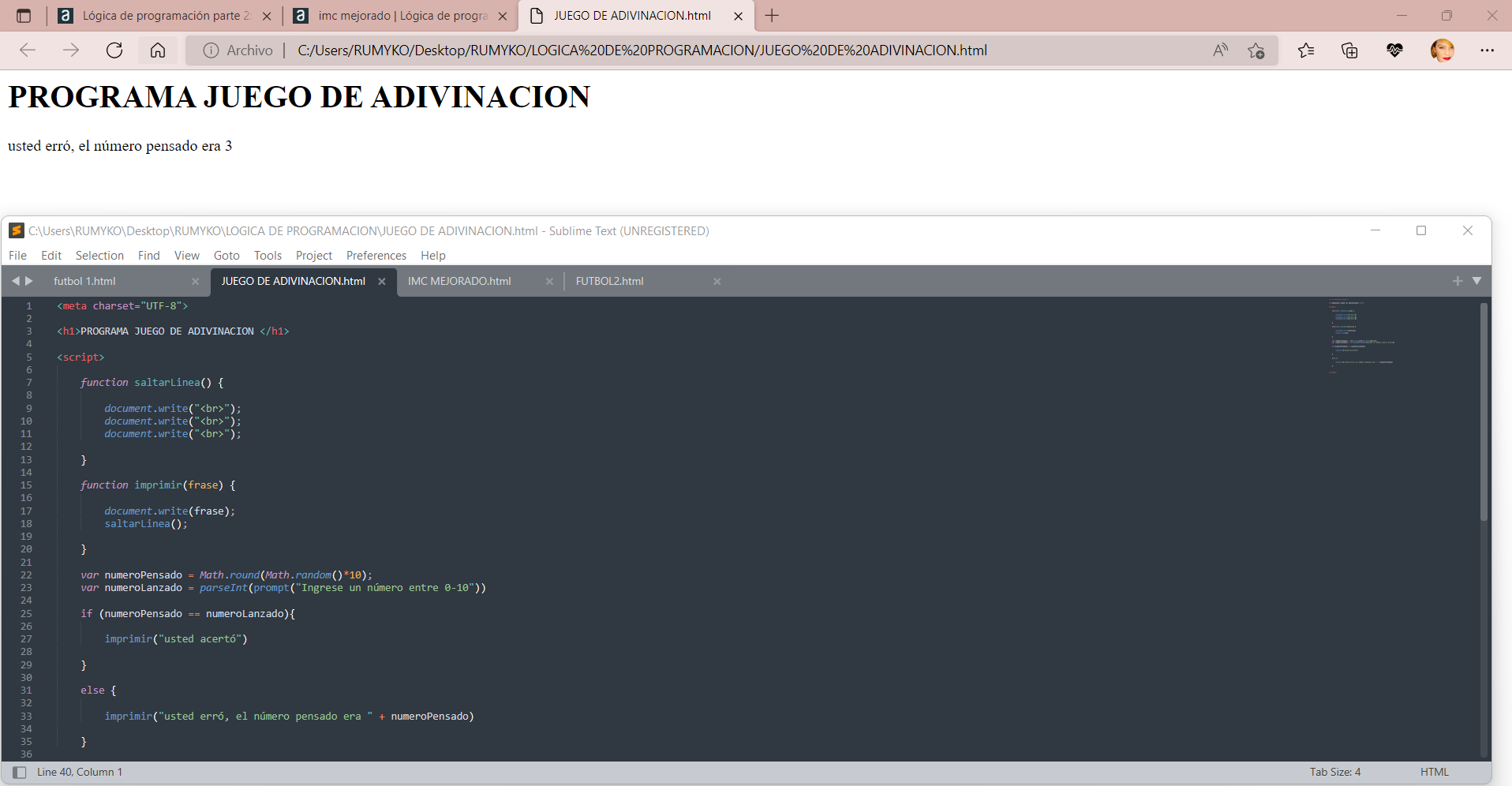Switch to FUTBOL2.html tab in Sublime
The height and width of the screenshot is (786, 1512).
click(x=610, y=281)
